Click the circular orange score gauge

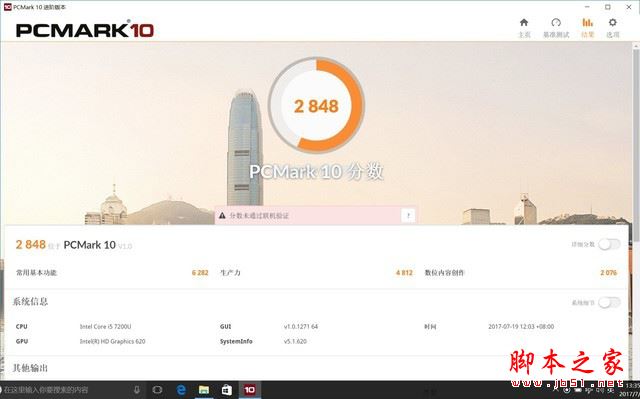[x=316, y=106]
